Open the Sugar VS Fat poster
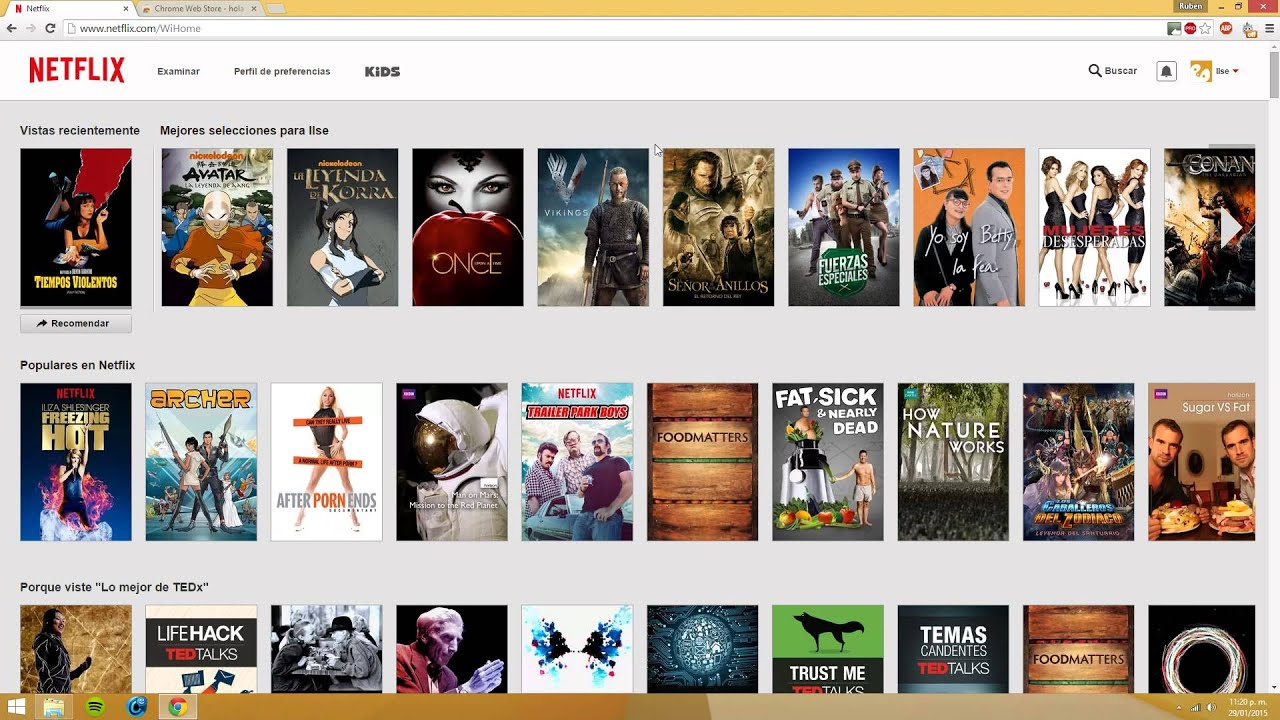1280x720 pixels. [1201, 462]
